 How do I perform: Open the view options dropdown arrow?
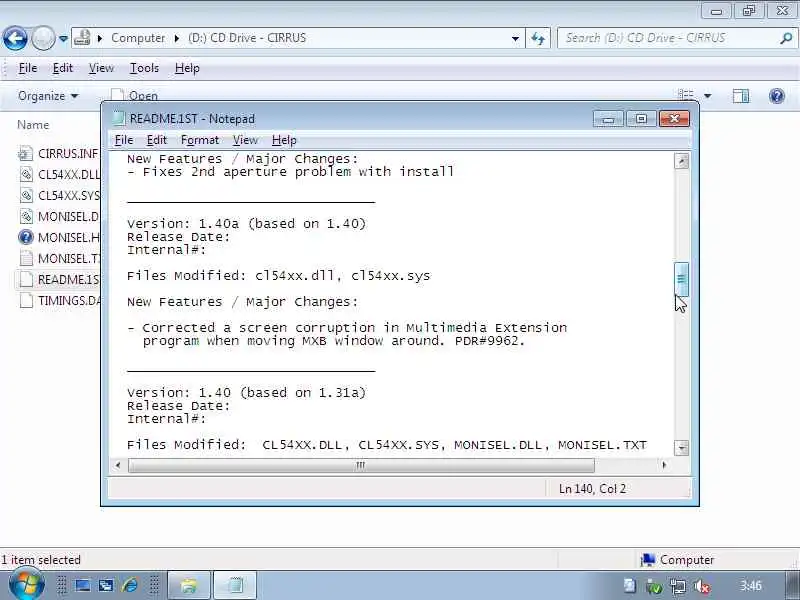pyautogui.click(x=708, y=96)
